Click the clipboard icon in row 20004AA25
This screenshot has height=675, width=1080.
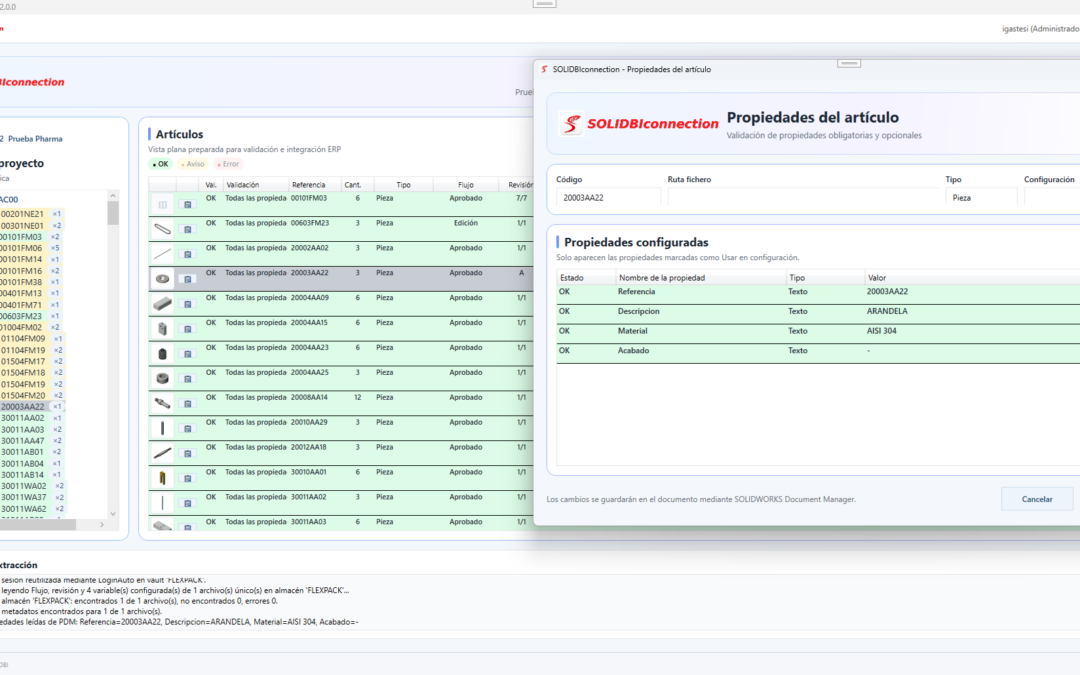coord(187,378)
